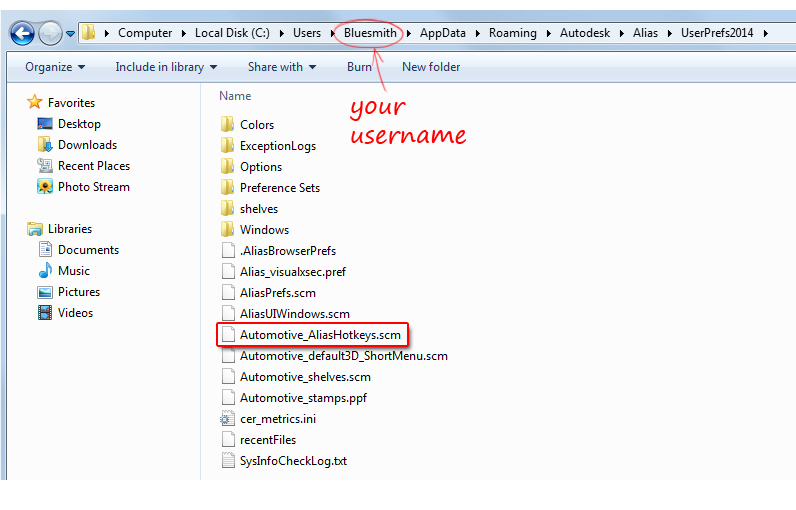Select Users breadcrumb in address bar
This screenshot has height=510, width=796.
pos(307,33)
